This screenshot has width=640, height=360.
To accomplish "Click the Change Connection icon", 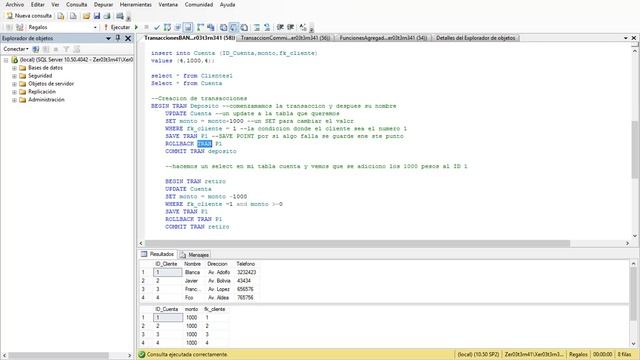I will tap(20, 27).
